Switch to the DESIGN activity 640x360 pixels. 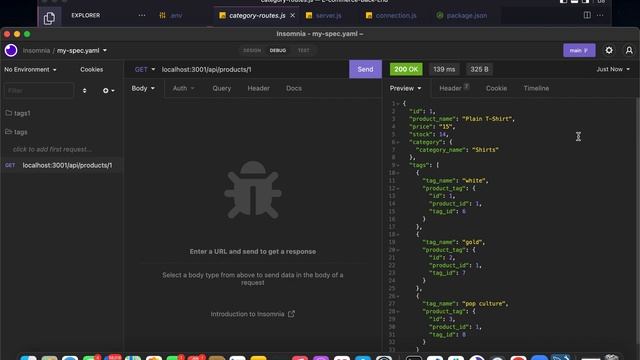[252, 51]
